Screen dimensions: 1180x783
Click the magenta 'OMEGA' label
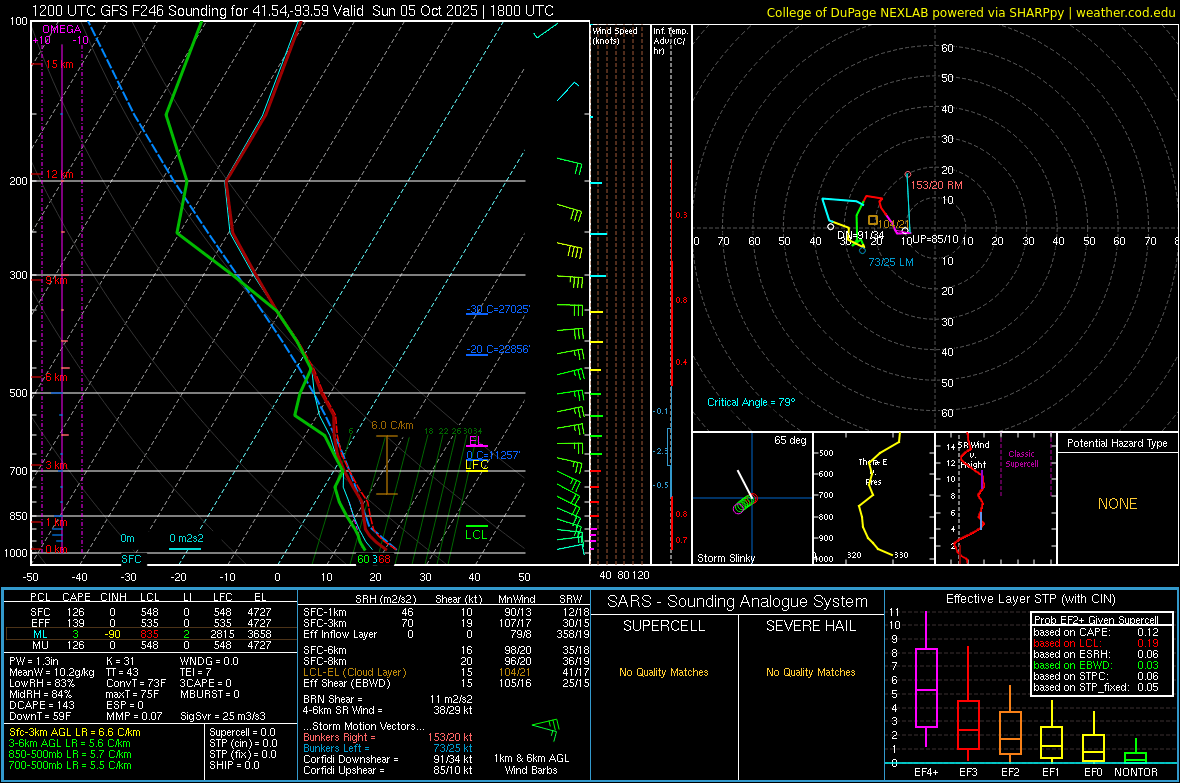pos(62,29)
